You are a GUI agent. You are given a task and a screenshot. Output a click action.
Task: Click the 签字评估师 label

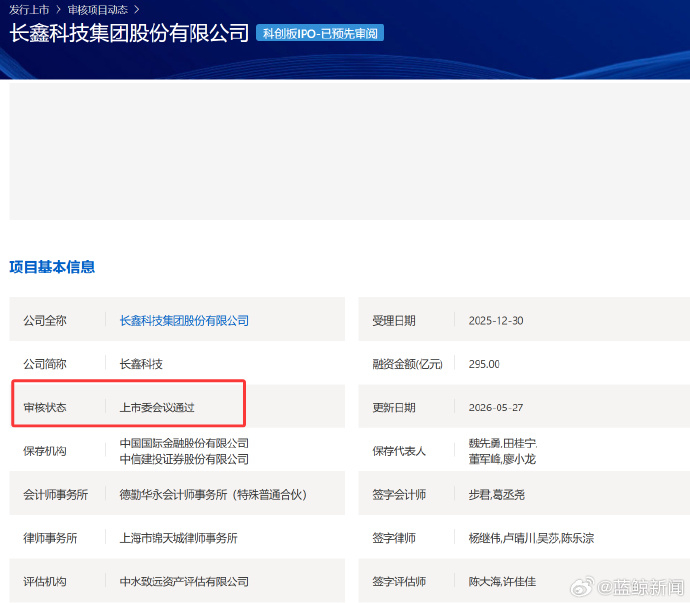pos(399,581)
